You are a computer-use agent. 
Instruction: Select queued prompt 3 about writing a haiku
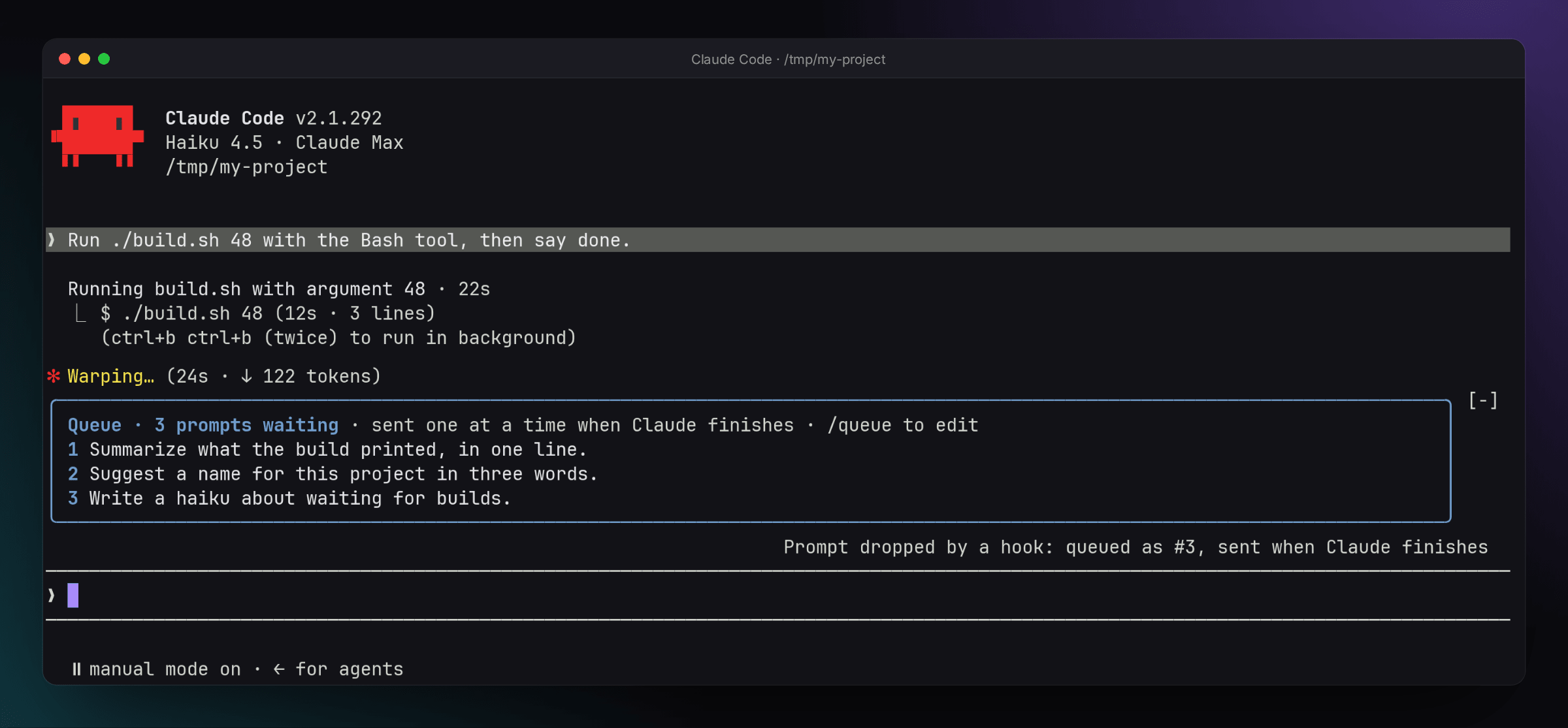tap(289, 499)
